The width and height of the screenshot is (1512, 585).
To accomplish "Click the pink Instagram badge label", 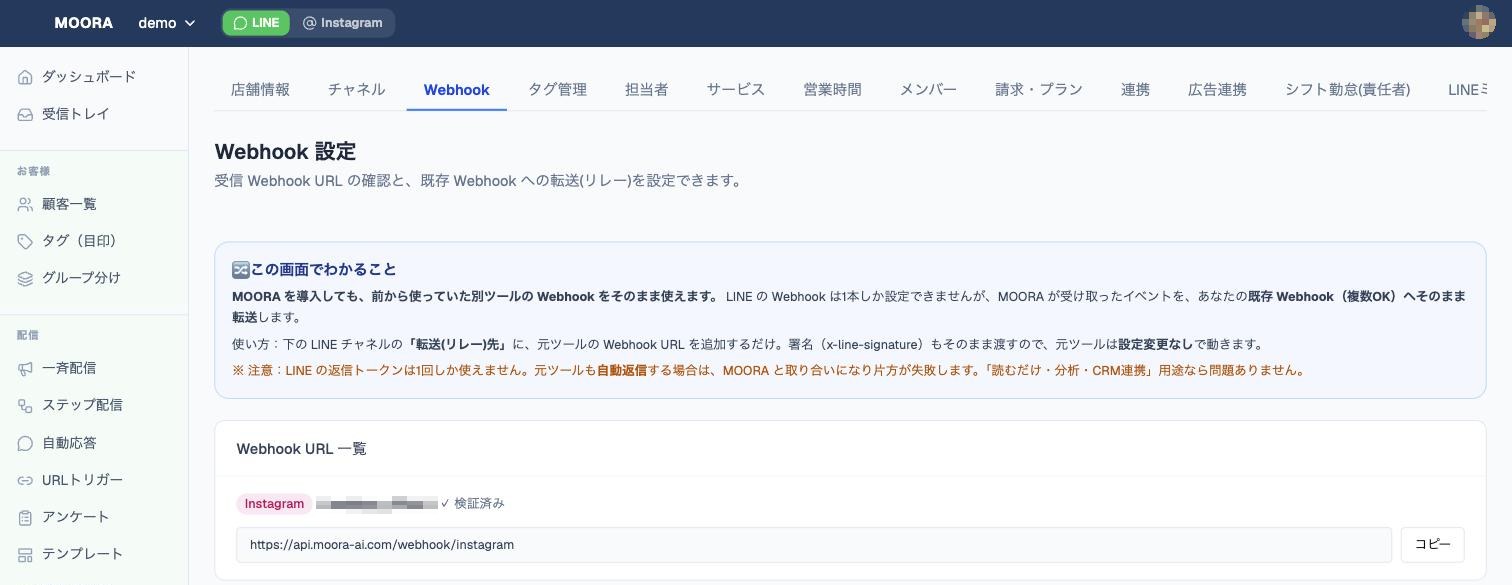I will pyautogui.click(x=274, y=504).
